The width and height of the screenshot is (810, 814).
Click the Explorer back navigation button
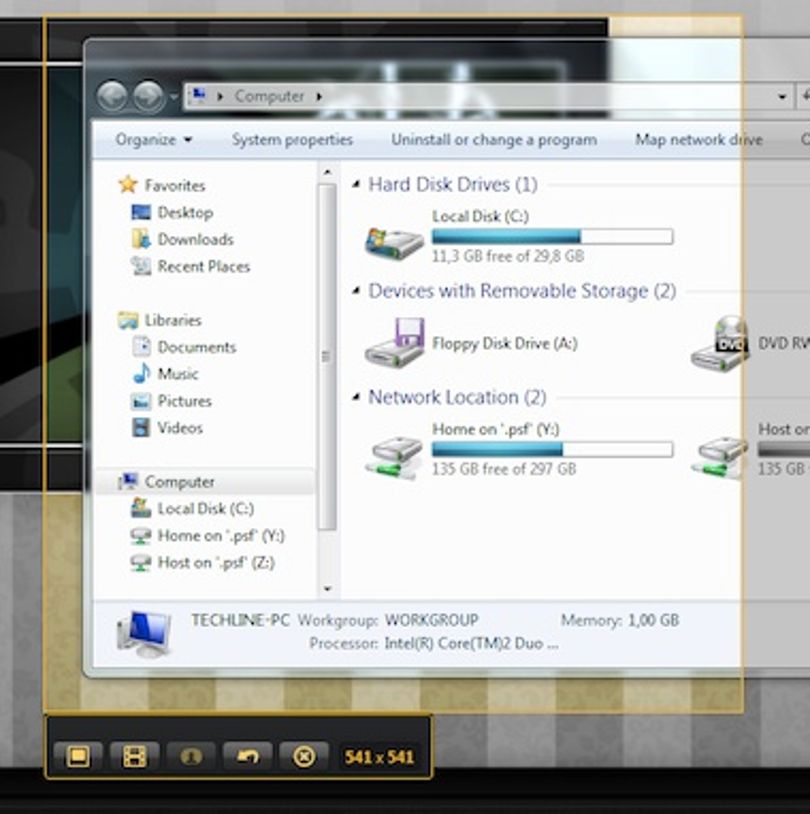pos(112,97)
